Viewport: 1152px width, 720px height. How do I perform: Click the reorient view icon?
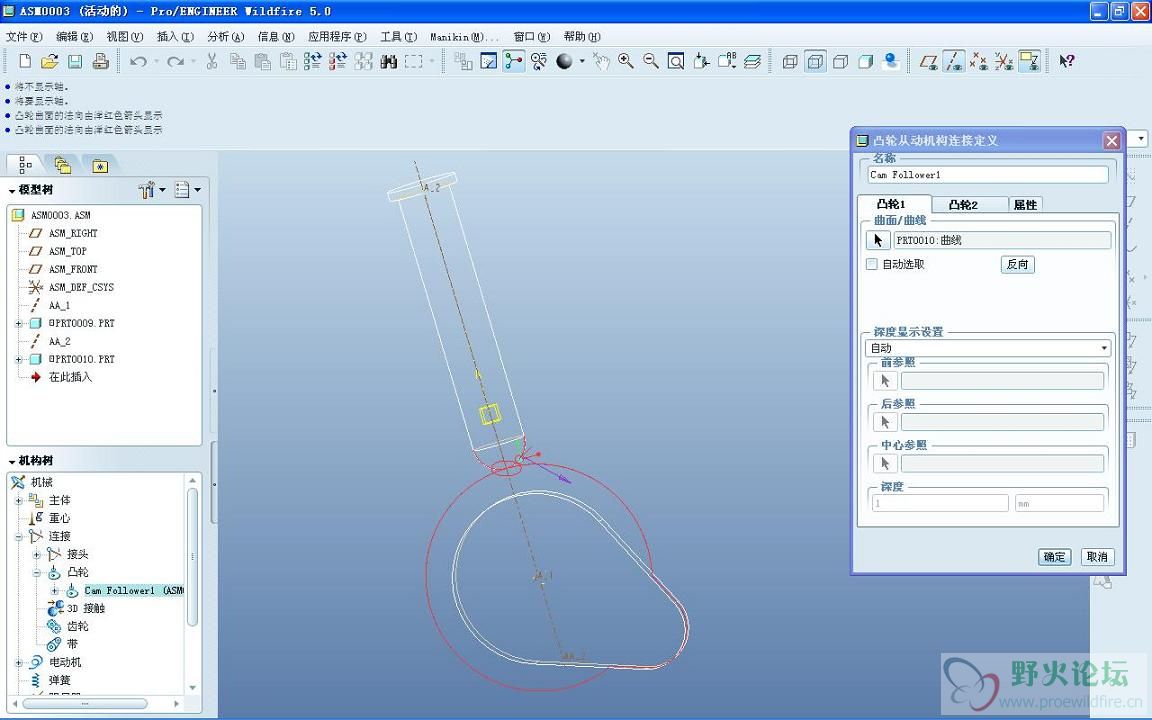tap(701, 62)
